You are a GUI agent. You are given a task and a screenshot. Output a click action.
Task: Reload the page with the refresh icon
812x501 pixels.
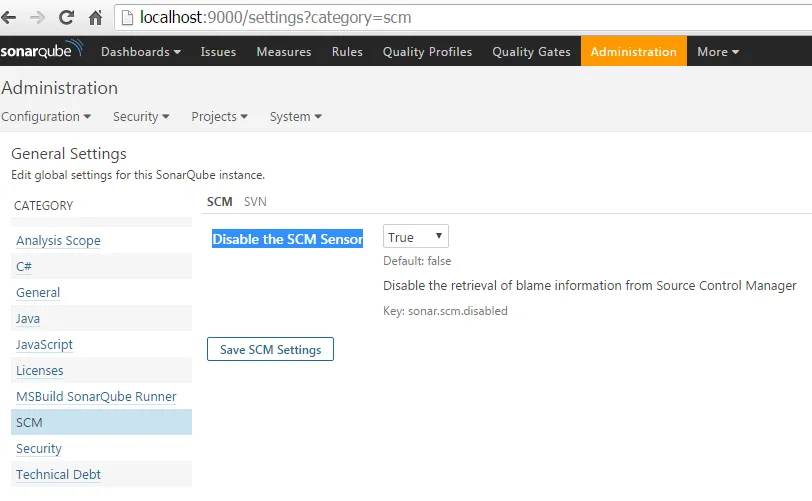pyautogui.click(x=66, y=18)
